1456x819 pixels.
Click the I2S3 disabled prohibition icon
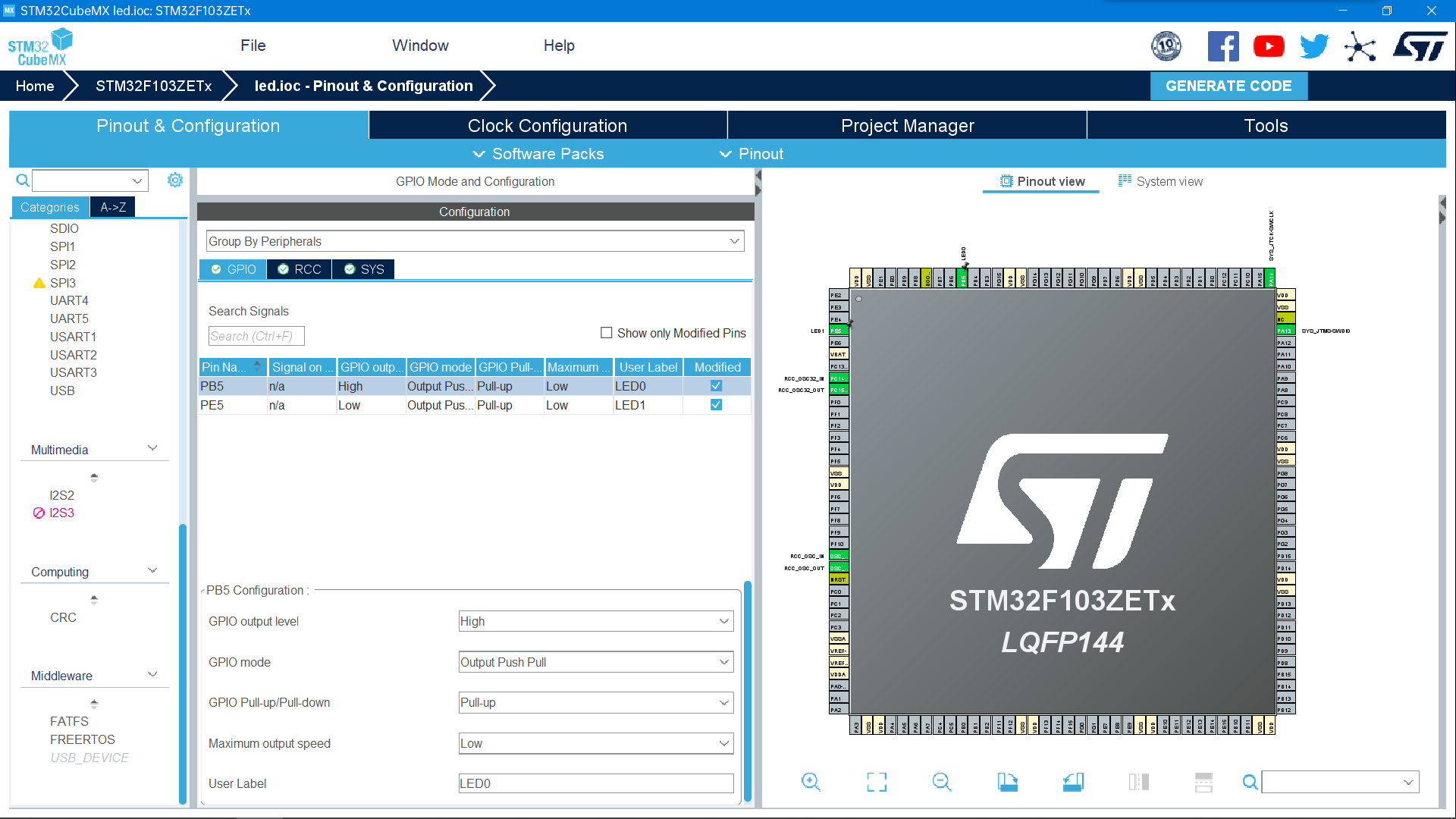click(x=39, y=513)
